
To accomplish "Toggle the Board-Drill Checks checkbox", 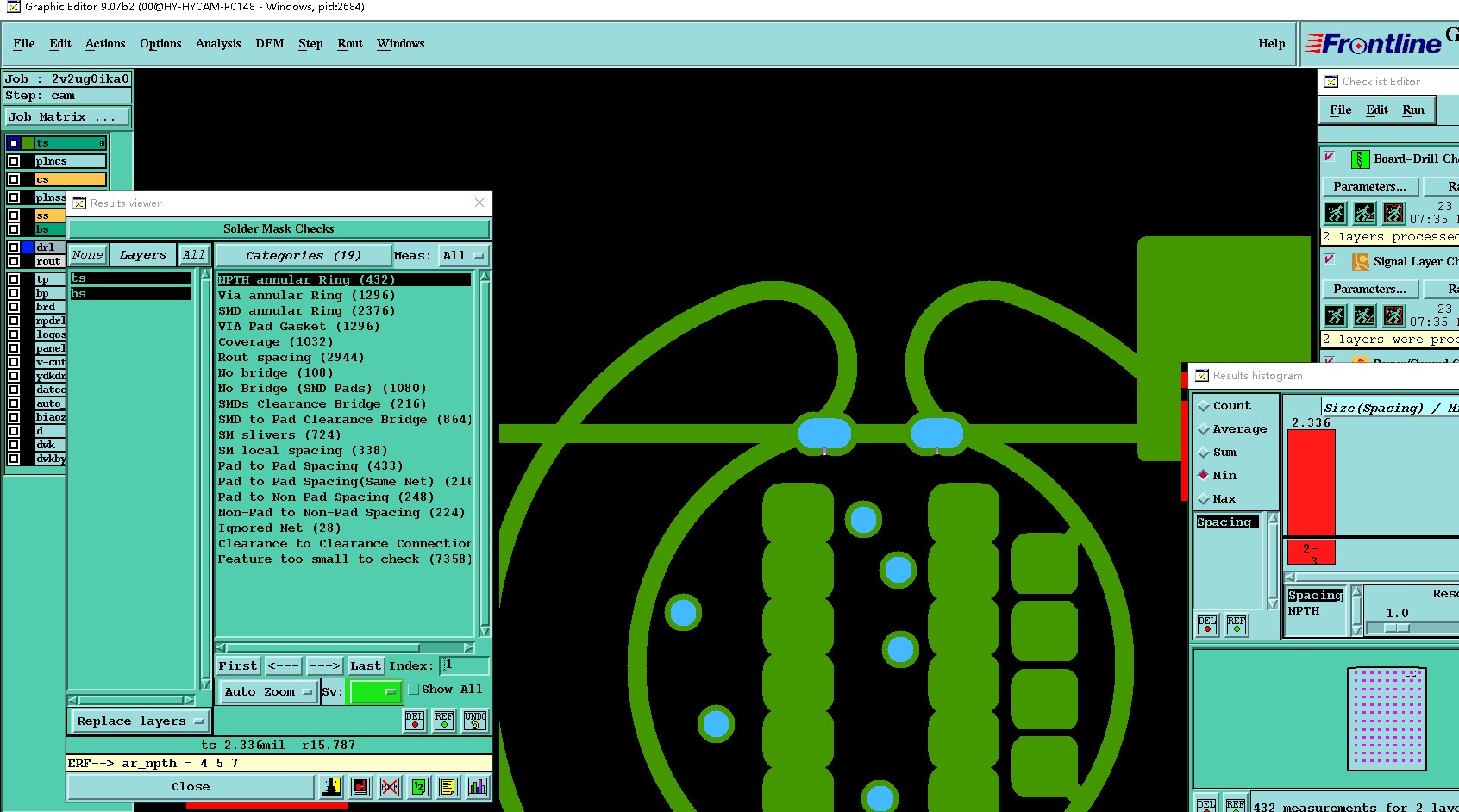I will (1330, 157).
